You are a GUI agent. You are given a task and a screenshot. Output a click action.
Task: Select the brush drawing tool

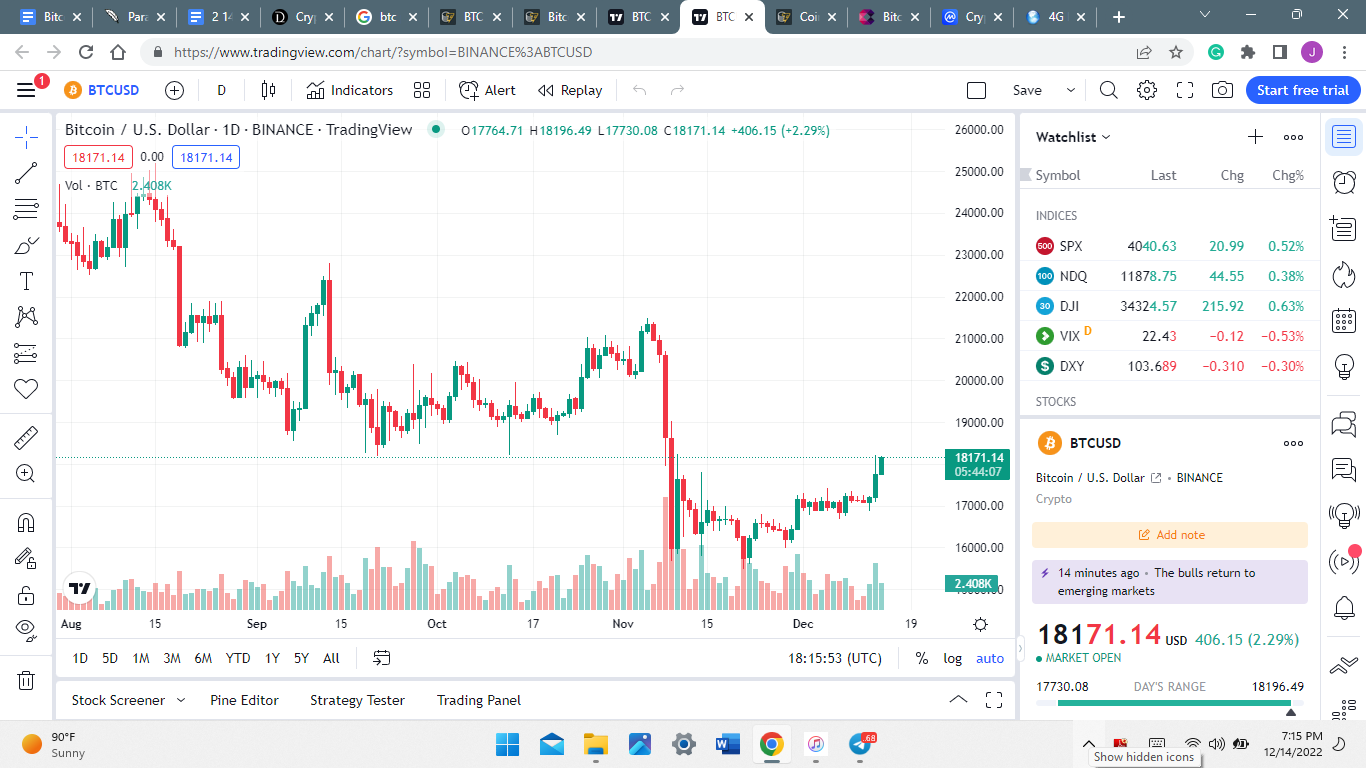26,245
